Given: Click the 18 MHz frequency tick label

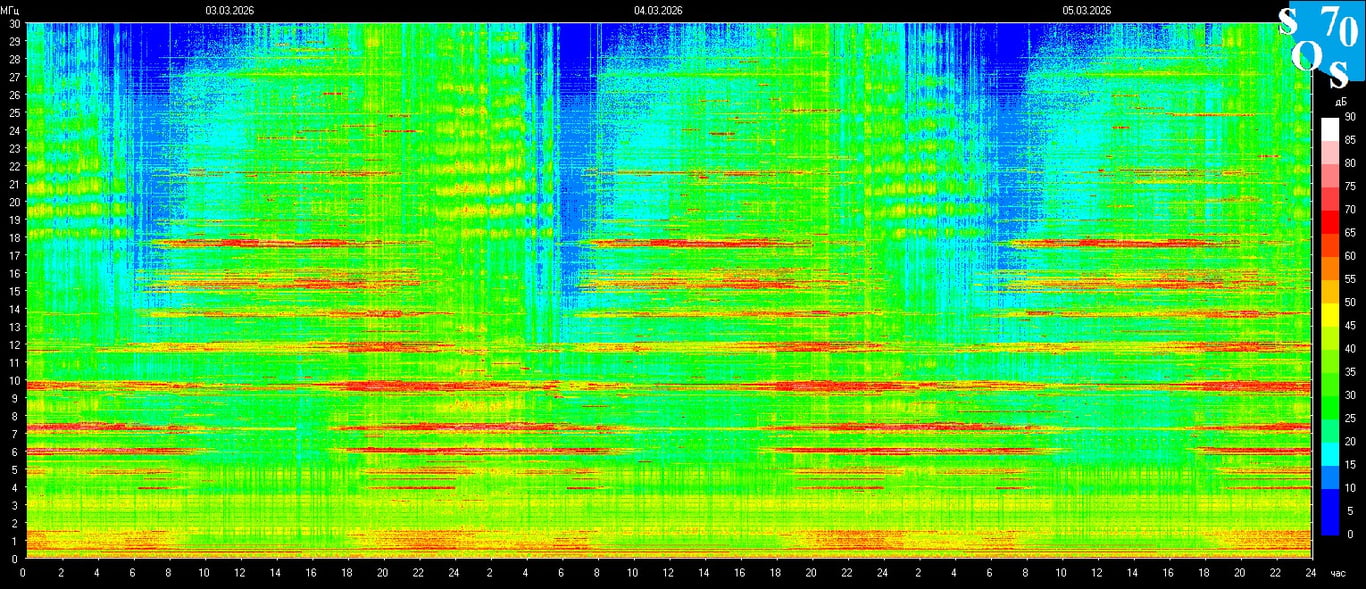Looking at the screenshot, I should [x=14, y=238].
